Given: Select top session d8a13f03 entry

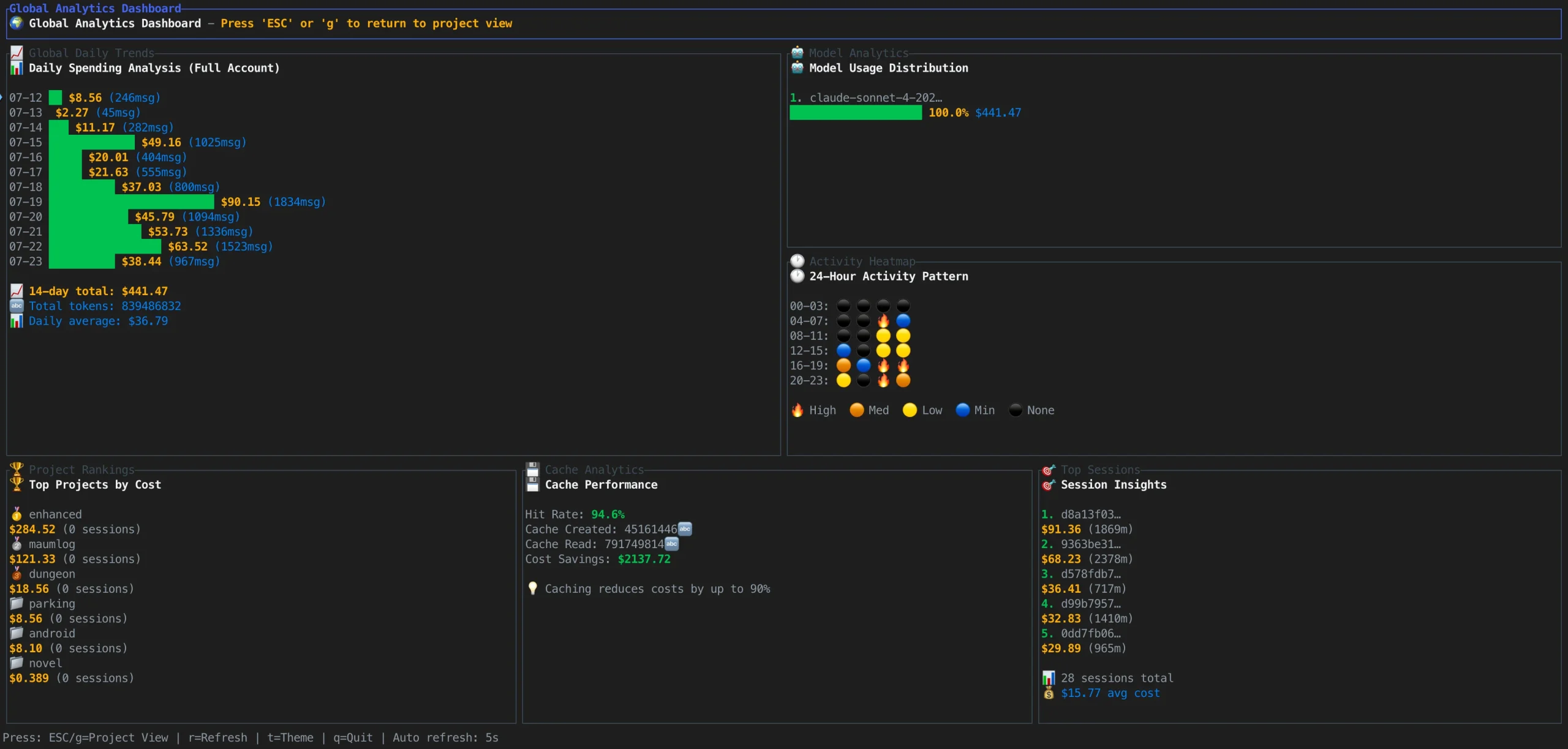Looking at the screenshot, I should point(1090,514).
